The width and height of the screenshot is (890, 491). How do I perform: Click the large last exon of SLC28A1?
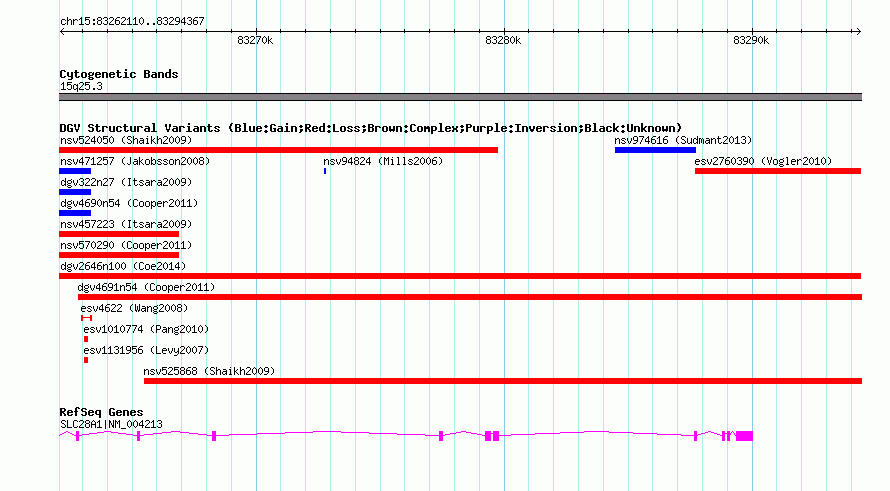744,436
